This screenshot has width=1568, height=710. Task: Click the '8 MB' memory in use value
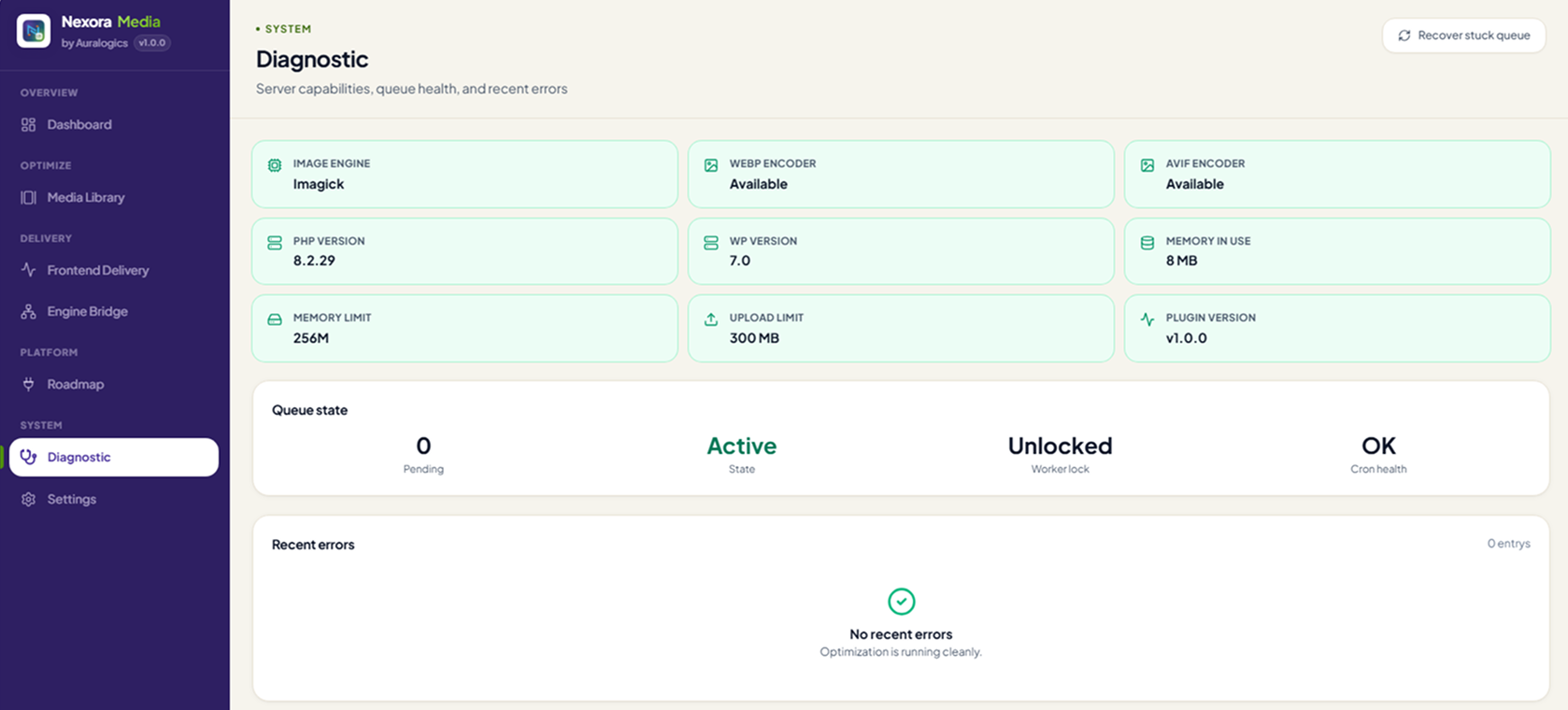(1181, 261)
